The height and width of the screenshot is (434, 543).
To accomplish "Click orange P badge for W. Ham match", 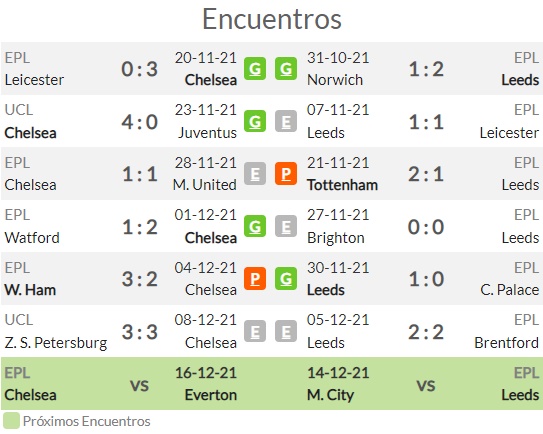I will 255,278.
